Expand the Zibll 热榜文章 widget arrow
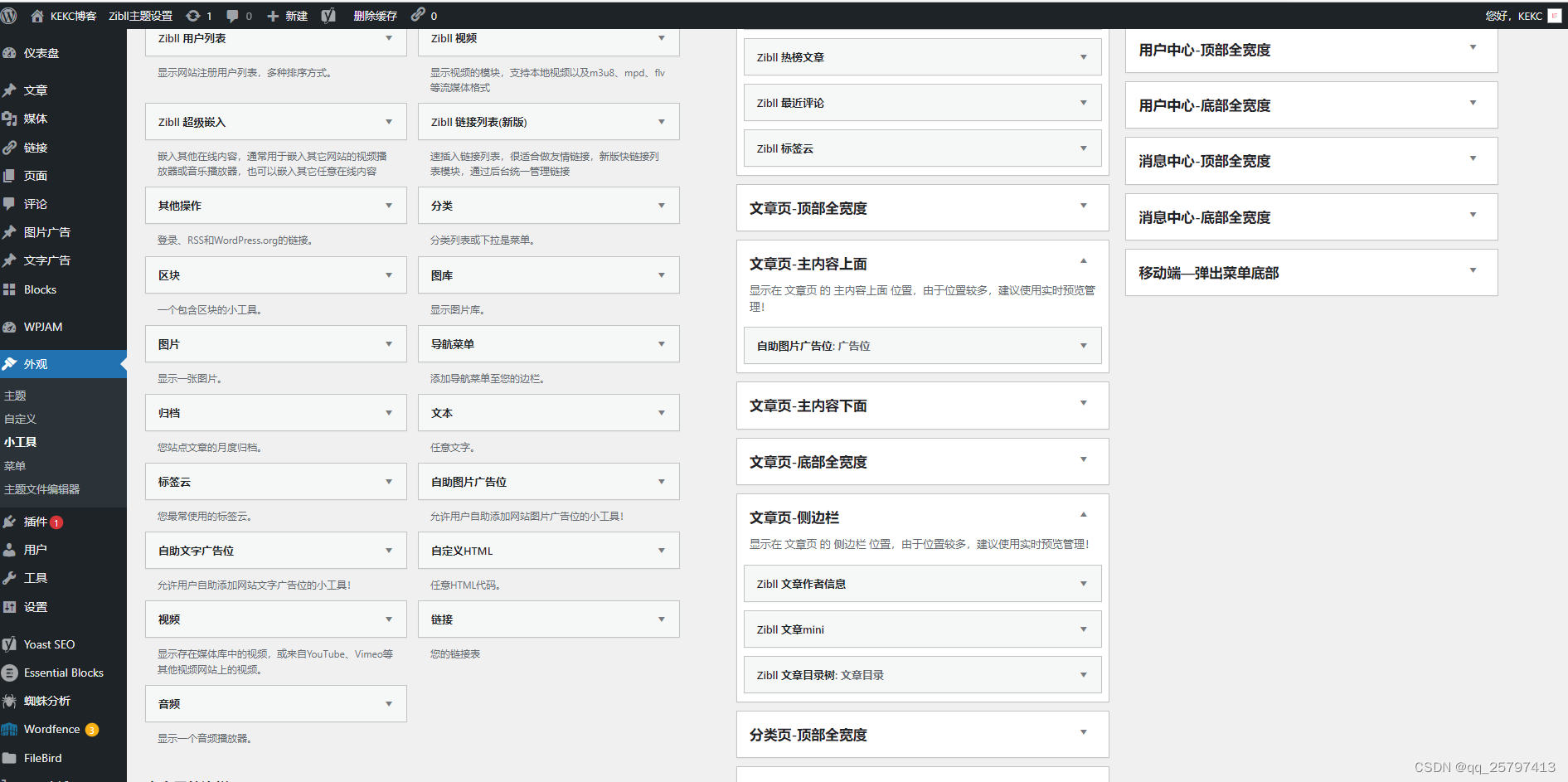The height and width of the screenshot is (782, 1568). tap(1084, 57)
